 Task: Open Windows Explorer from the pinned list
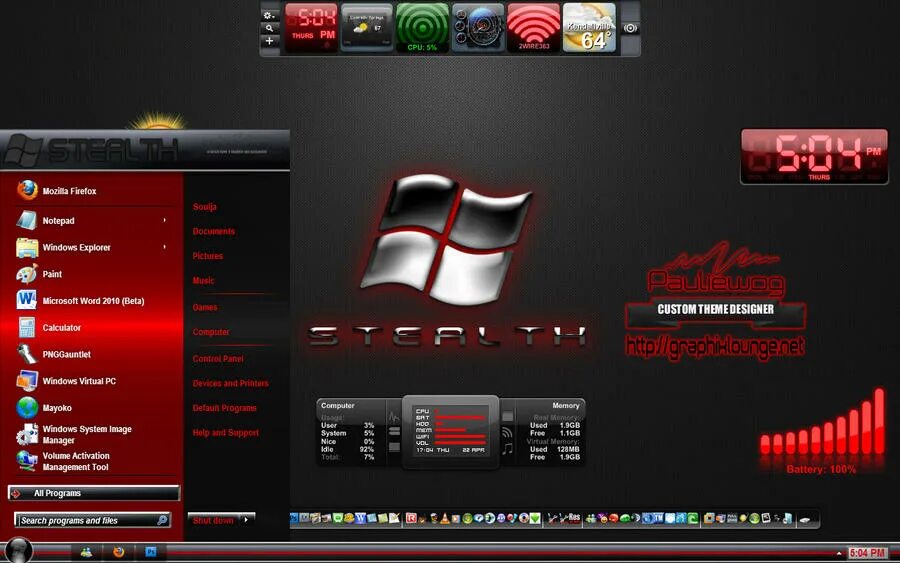click(x=76, y=247)
